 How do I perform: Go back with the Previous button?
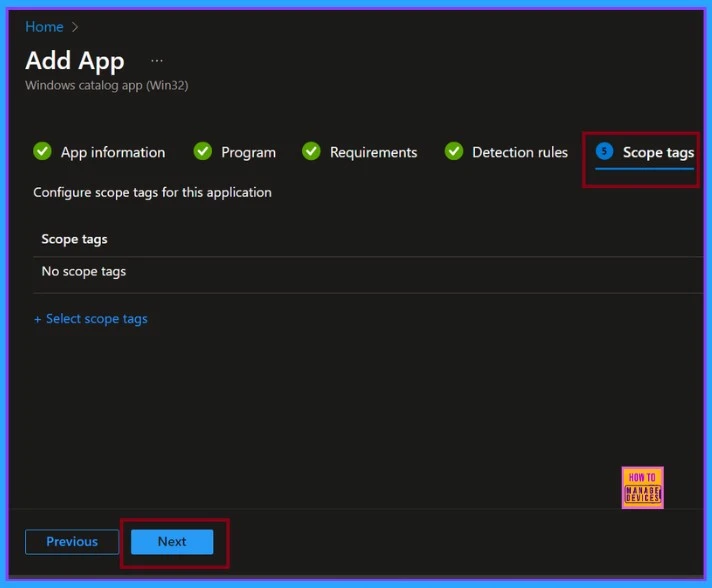pyautogui.click(x=72, y=542)
